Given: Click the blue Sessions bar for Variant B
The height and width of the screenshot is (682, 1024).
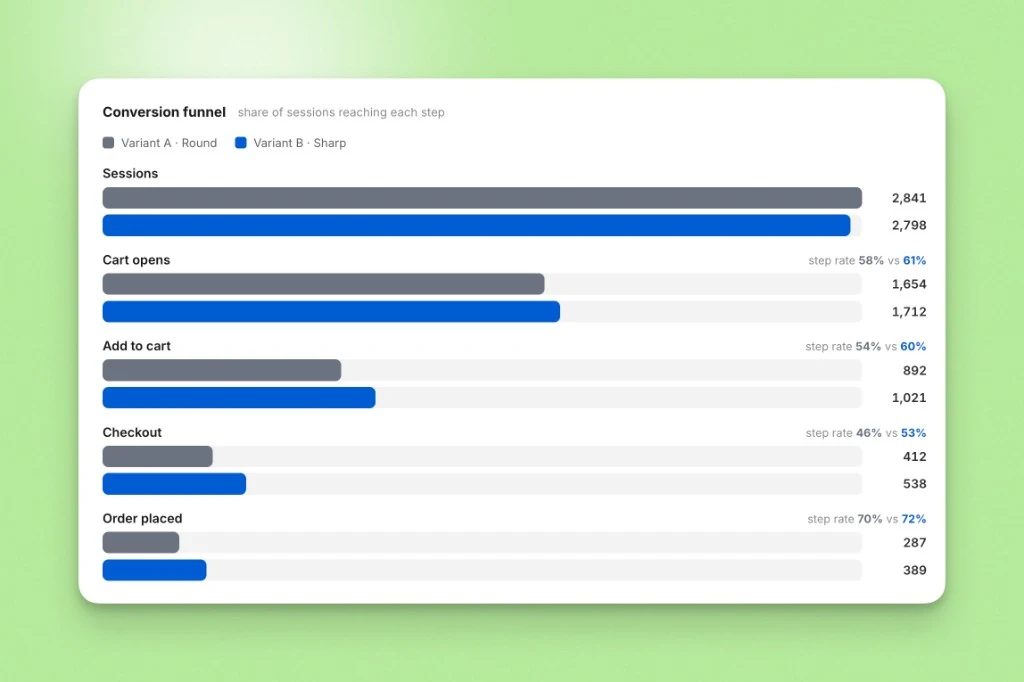Looking at the screenshot, I should [476, 225].
